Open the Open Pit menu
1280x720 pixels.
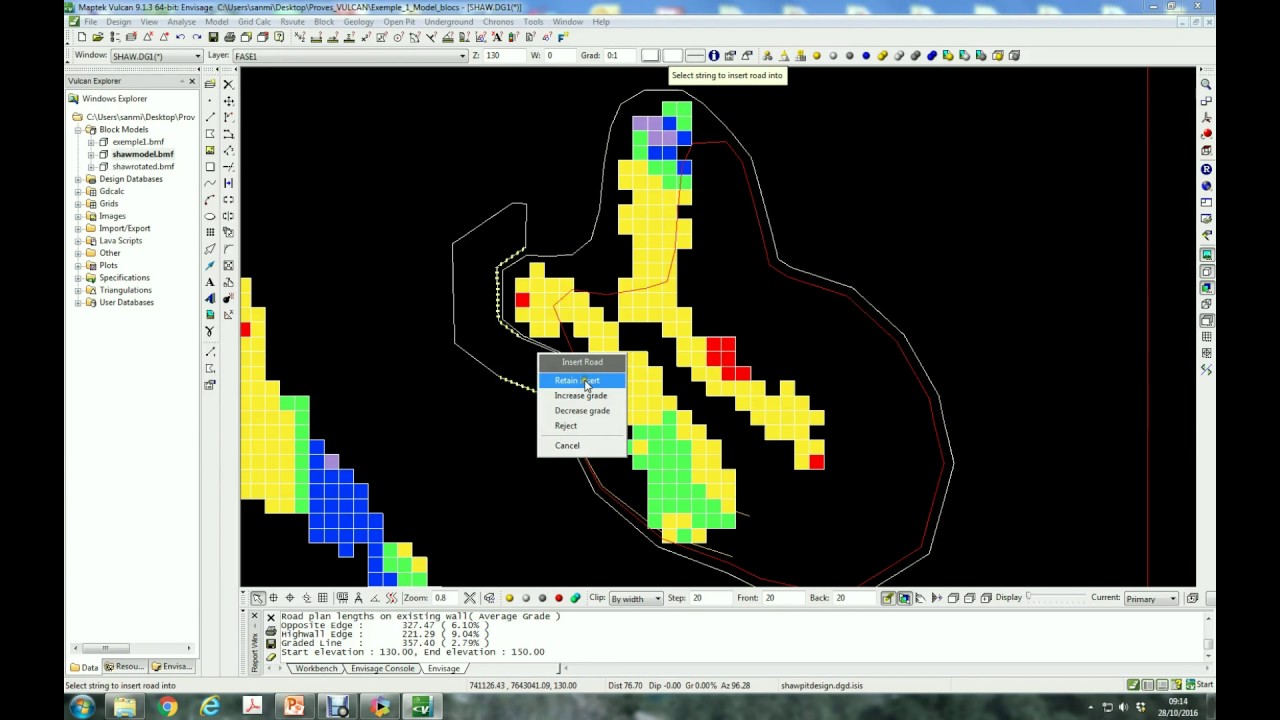(399, 21)
